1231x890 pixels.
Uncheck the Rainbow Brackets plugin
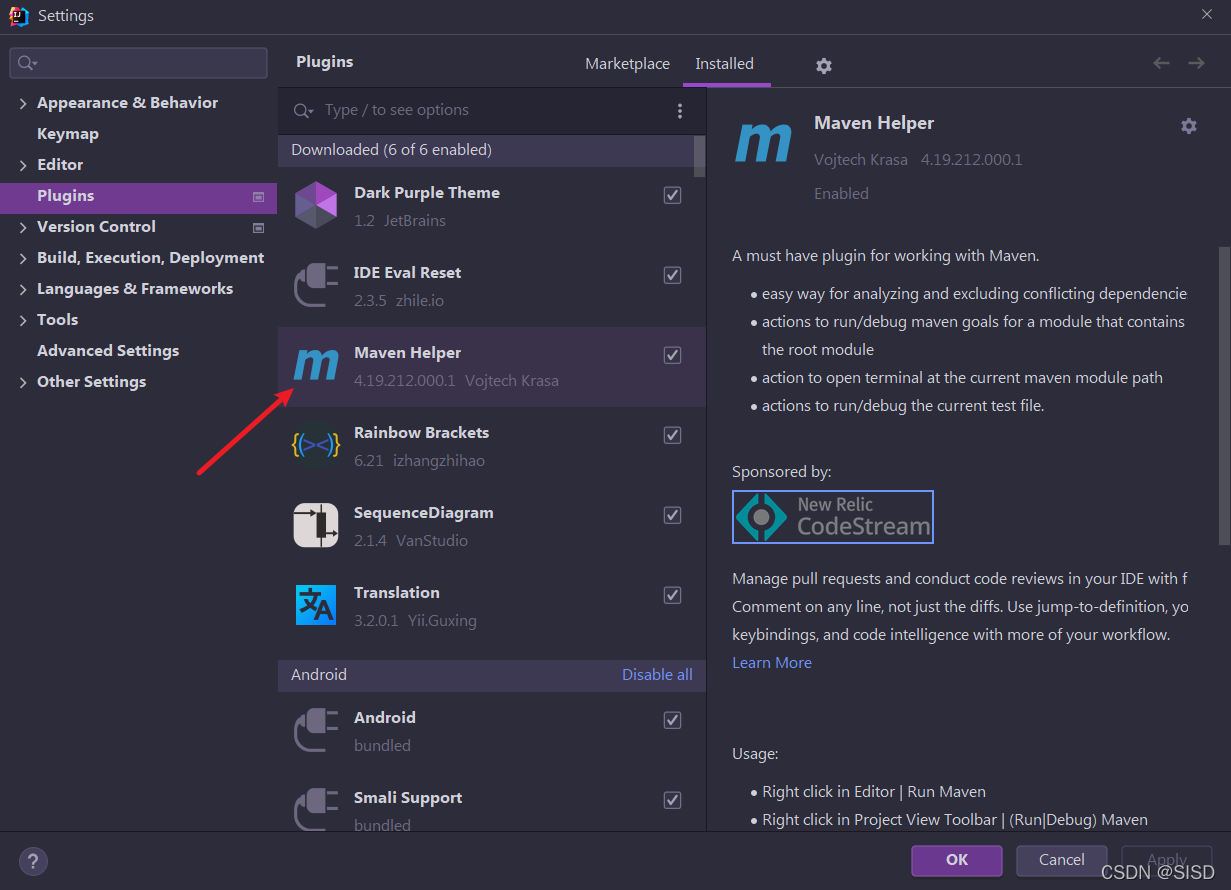point(673,435)
